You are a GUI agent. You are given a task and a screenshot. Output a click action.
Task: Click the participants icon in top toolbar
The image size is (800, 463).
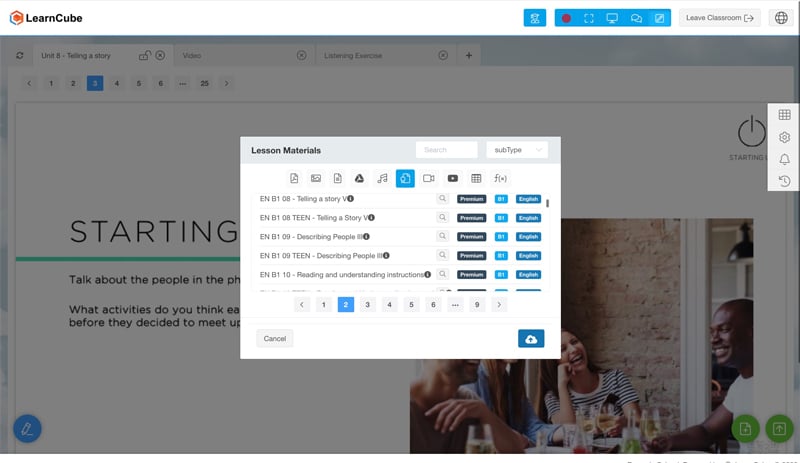[535, 18]
